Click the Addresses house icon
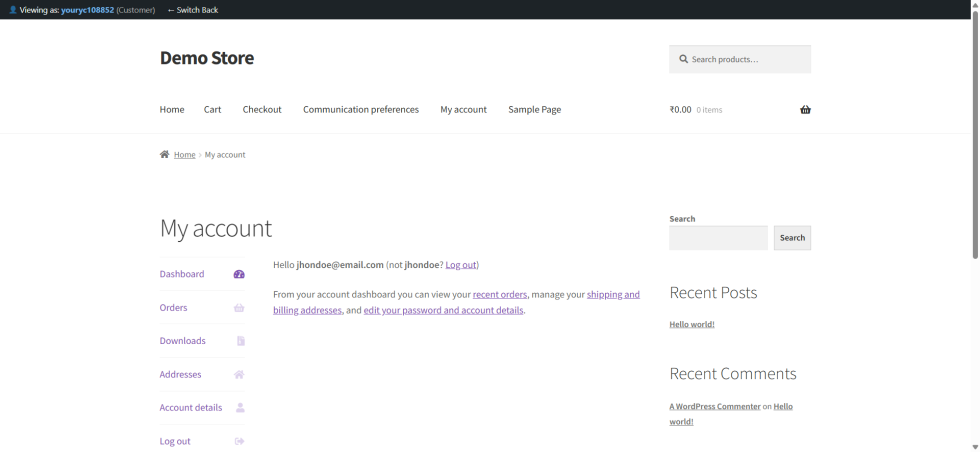 (239, 375)
